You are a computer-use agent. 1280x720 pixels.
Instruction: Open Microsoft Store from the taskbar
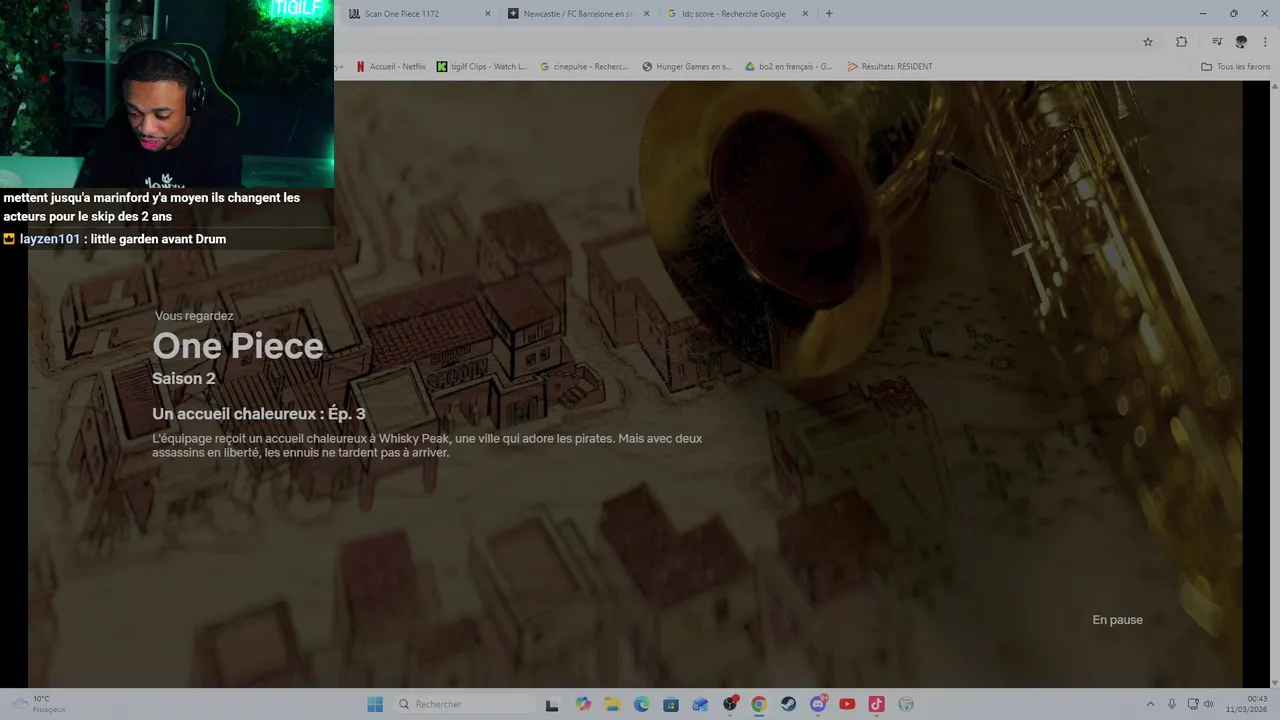coord(671,704)
